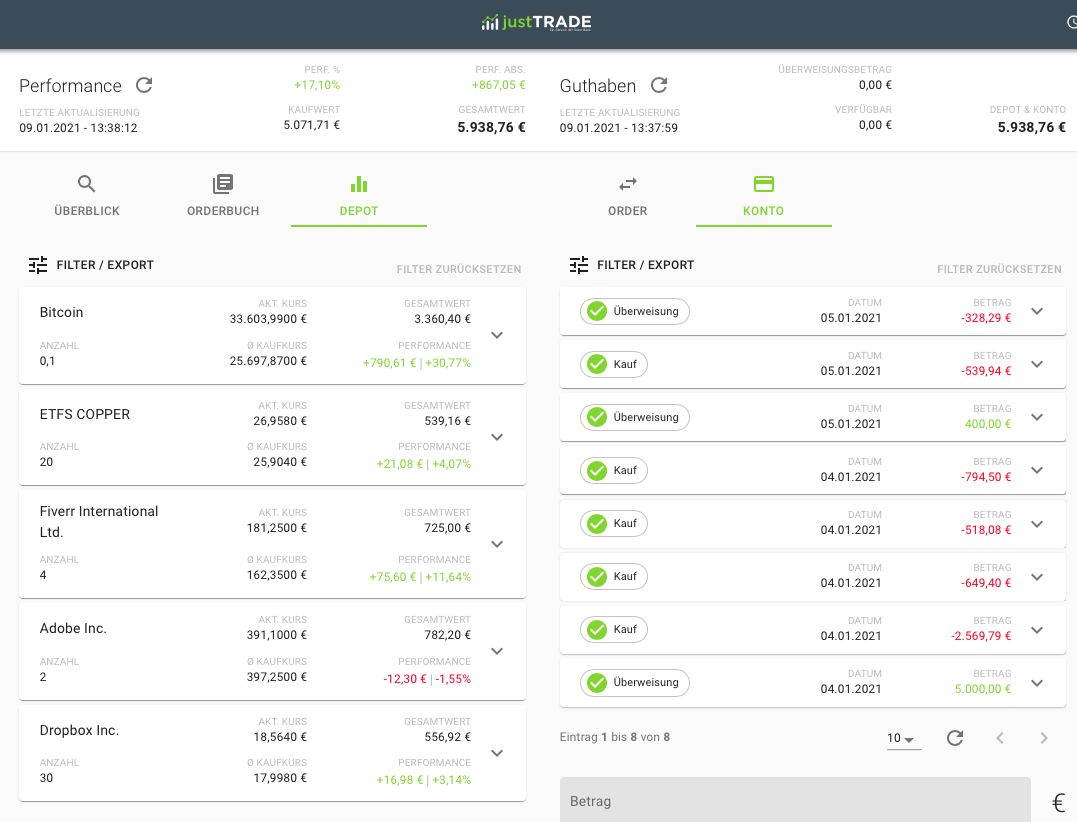Image resolution: width=1077 pixels, height=822 pixels.
Task: Select the Depot tab
Action: coord(359,196)
